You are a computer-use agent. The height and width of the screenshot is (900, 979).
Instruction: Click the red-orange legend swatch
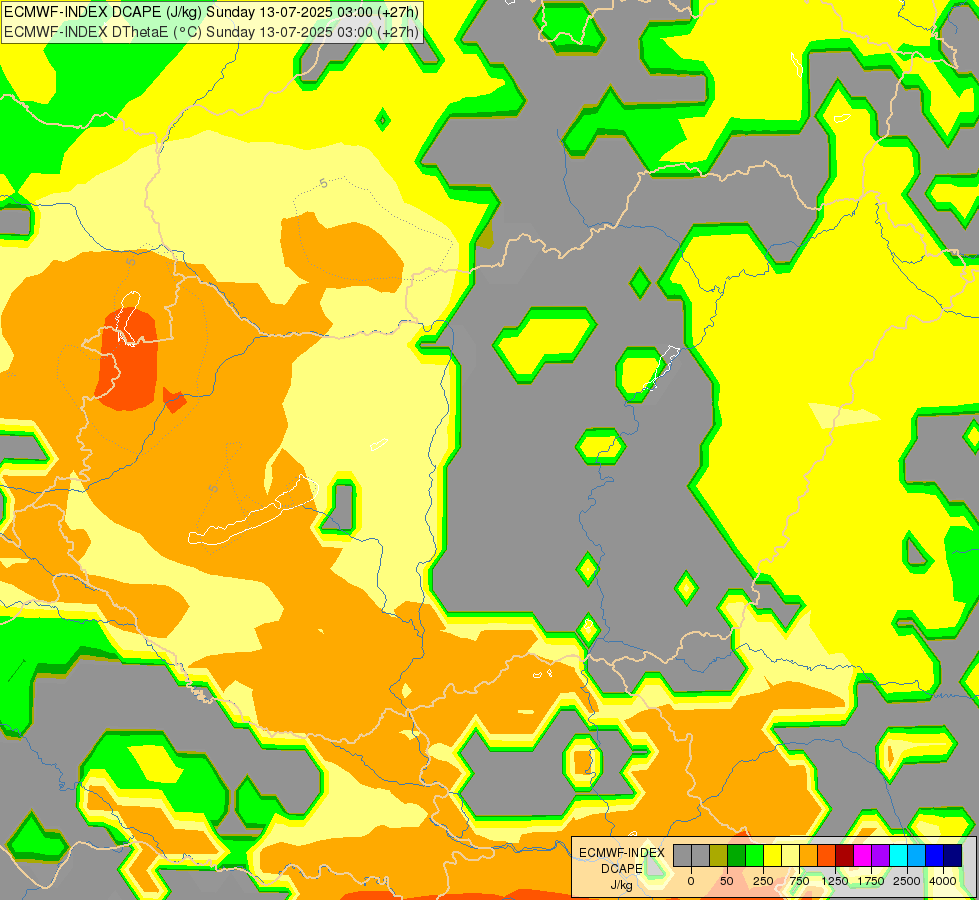[827, 856]
